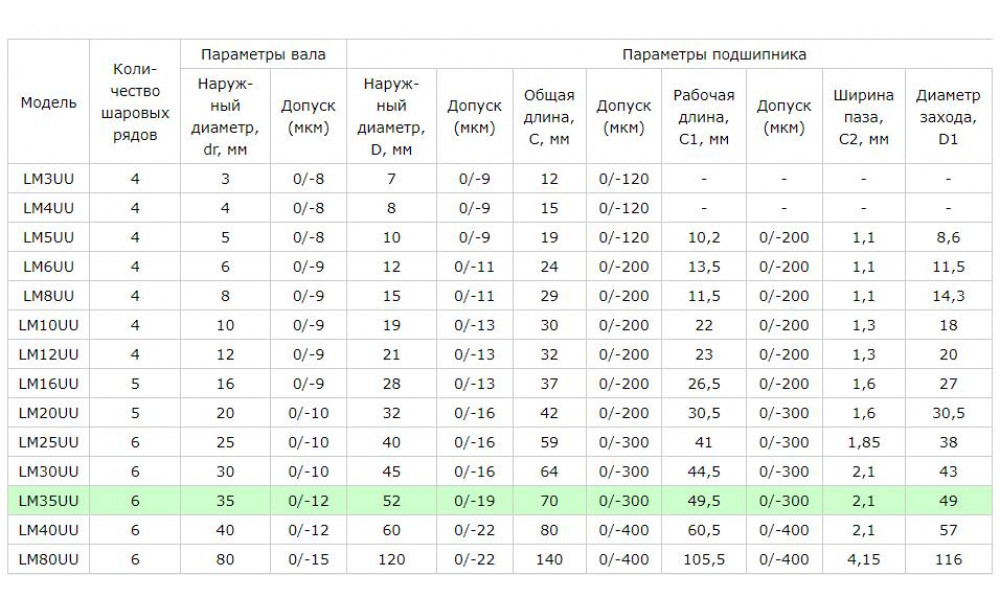The width and height of the screenshot is (1000, 600).
Task: Click the Ширина паза, C2, мм header
Action: coord(864,117)
